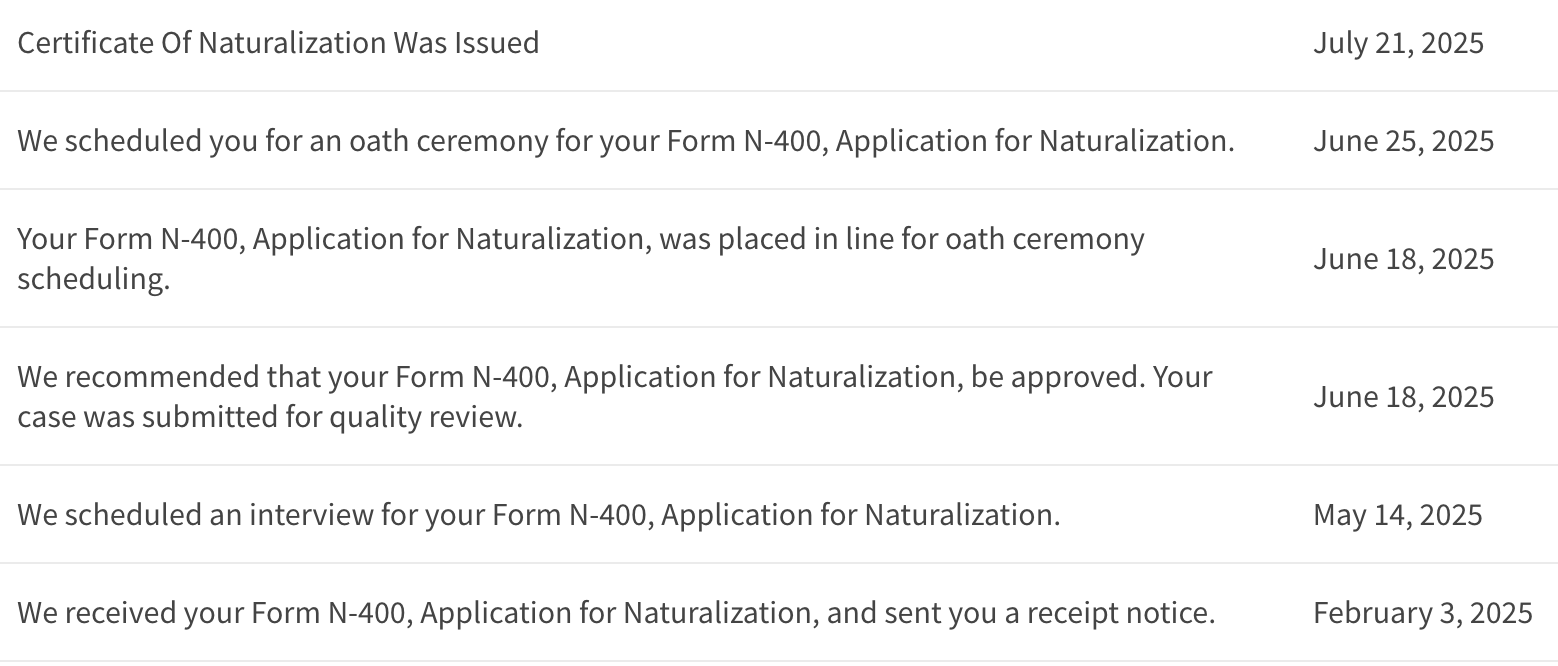This screenshot has width=1558, height=666.
Task: Select the oath ceremony scheduled entry text
Action: coord(626,141)
